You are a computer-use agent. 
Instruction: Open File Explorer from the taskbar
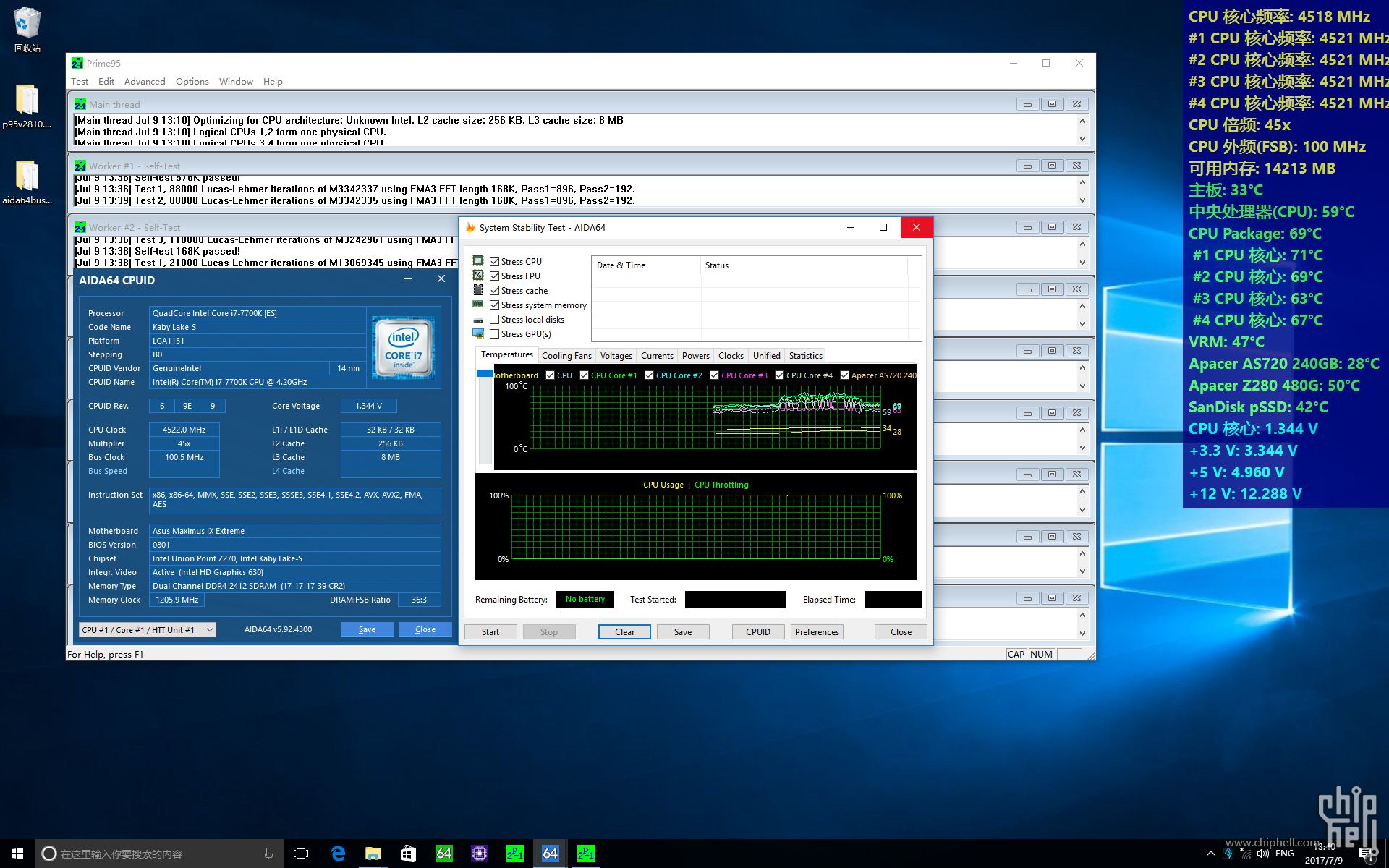coord(373,854)
